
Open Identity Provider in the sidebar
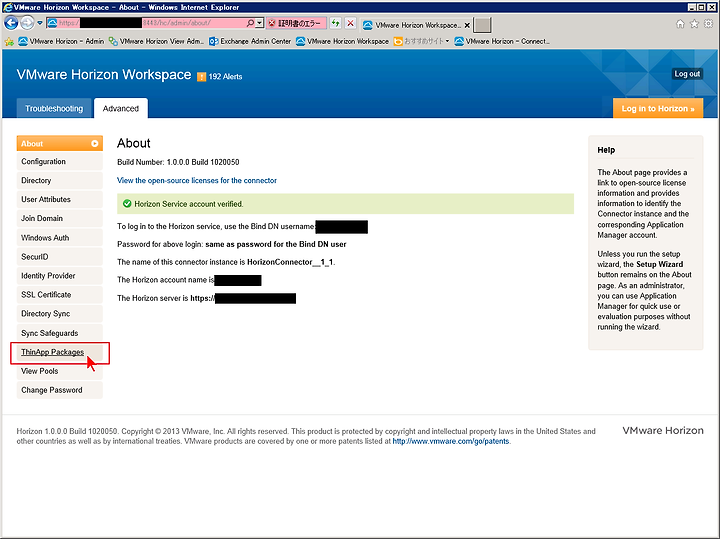(x=60, y=275)
